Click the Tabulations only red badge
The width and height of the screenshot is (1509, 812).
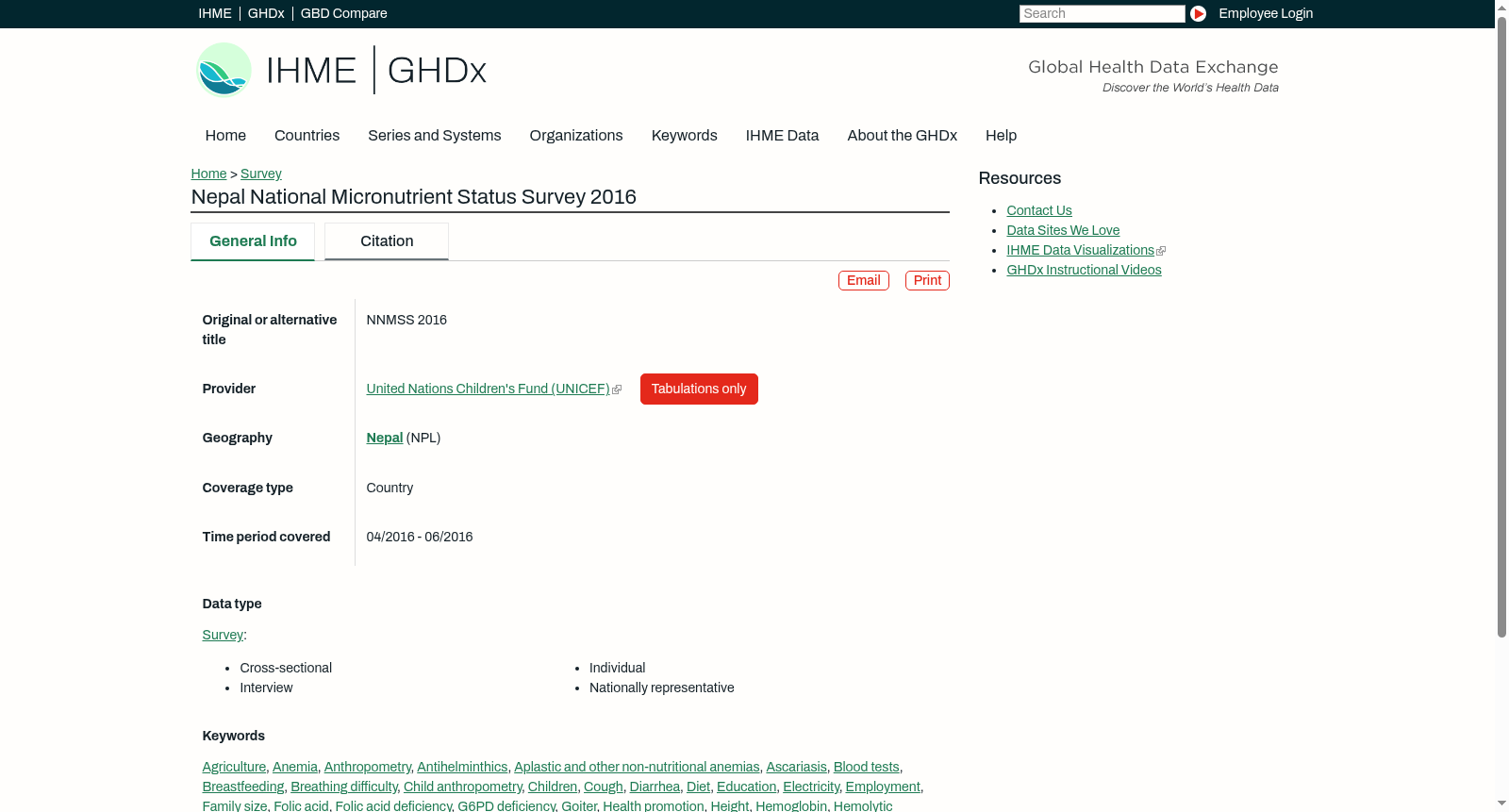pos(699,389)
